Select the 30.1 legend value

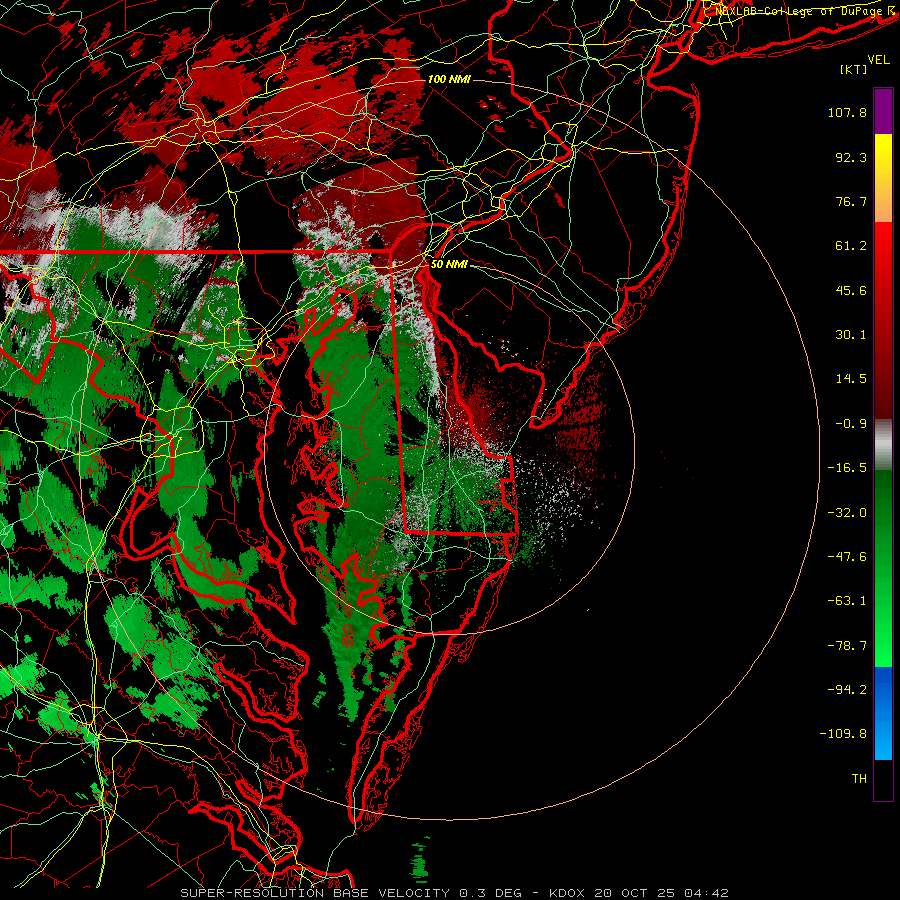pos(851,335)
